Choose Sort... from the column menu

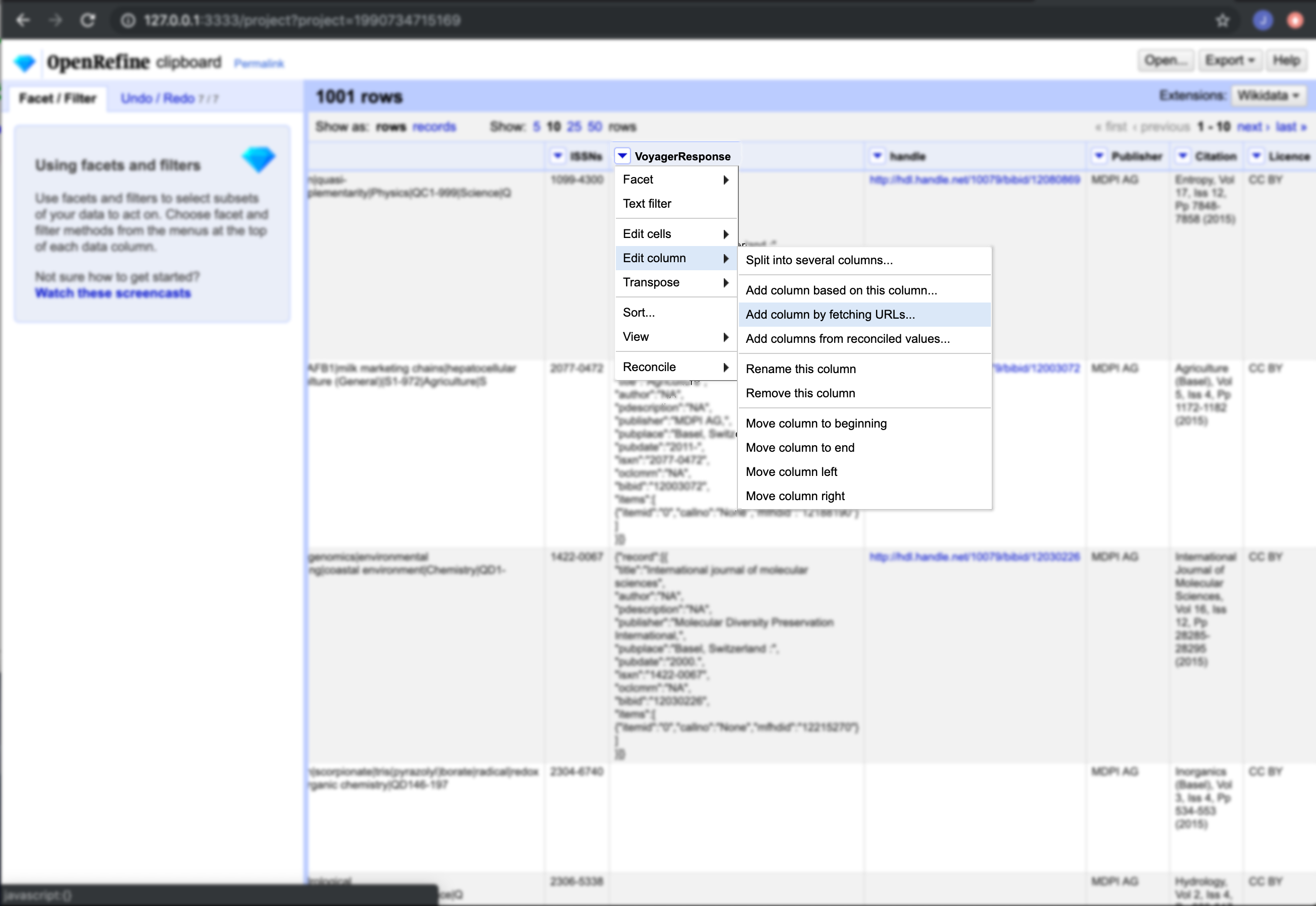click(x=676, y=313)
